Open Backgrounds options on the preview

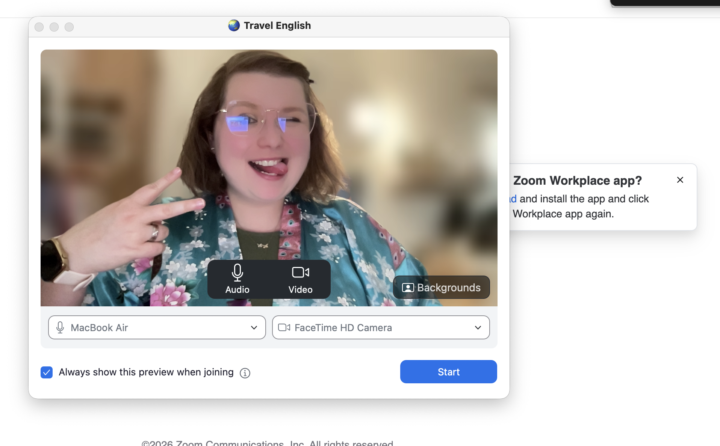pyautogui.click(x=441, y=288)
